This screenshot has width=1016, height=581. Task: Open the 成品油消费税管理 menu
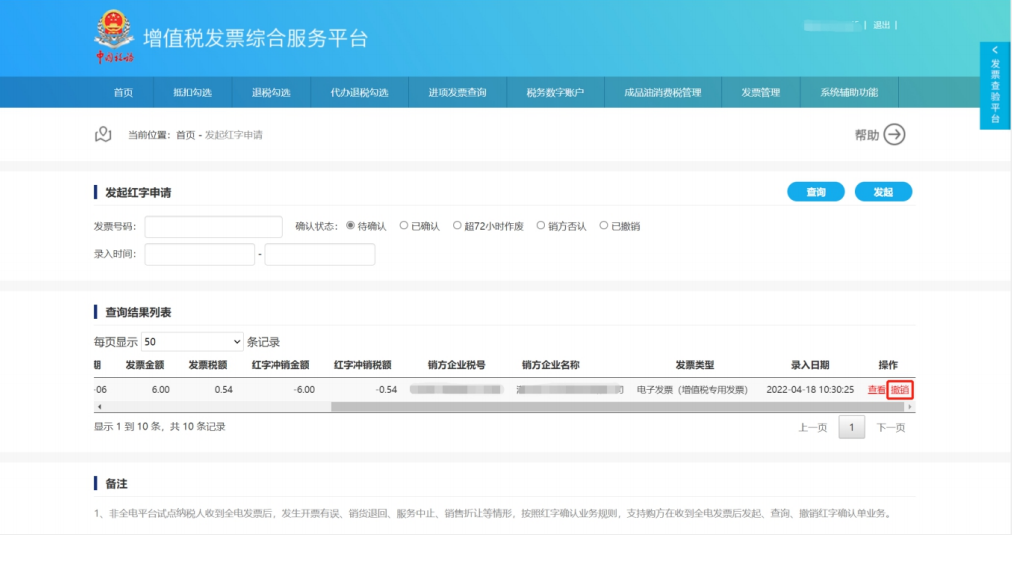(663, 92)
